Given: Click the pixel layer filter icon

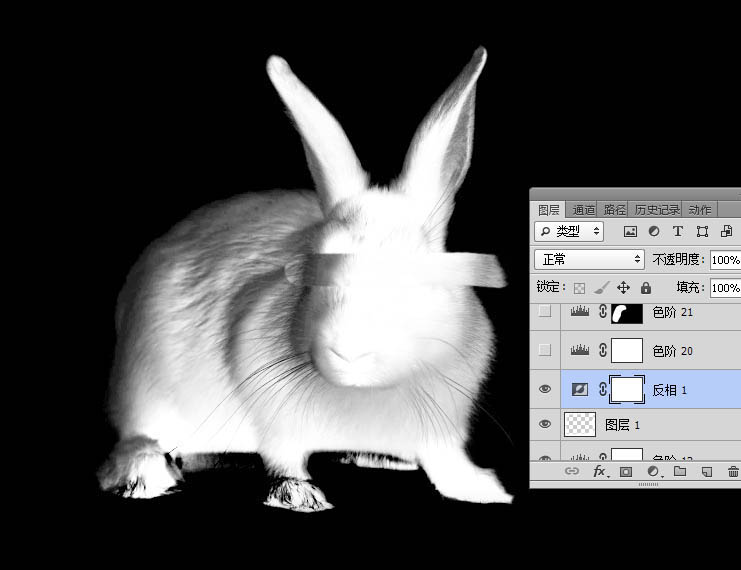Looking at the screenshot, I should [x=630, y=231].
